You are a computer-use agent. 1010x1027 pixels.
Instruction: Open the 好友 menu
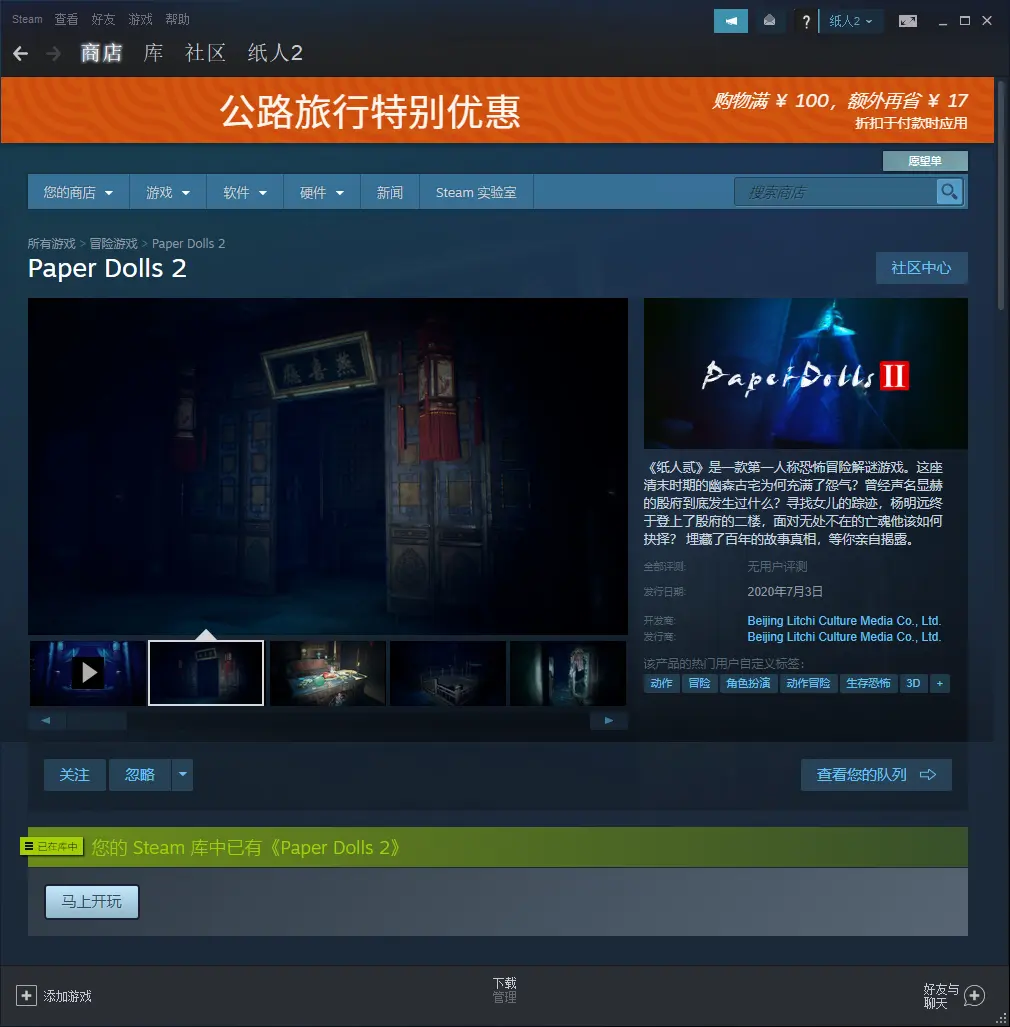[103, 20]
